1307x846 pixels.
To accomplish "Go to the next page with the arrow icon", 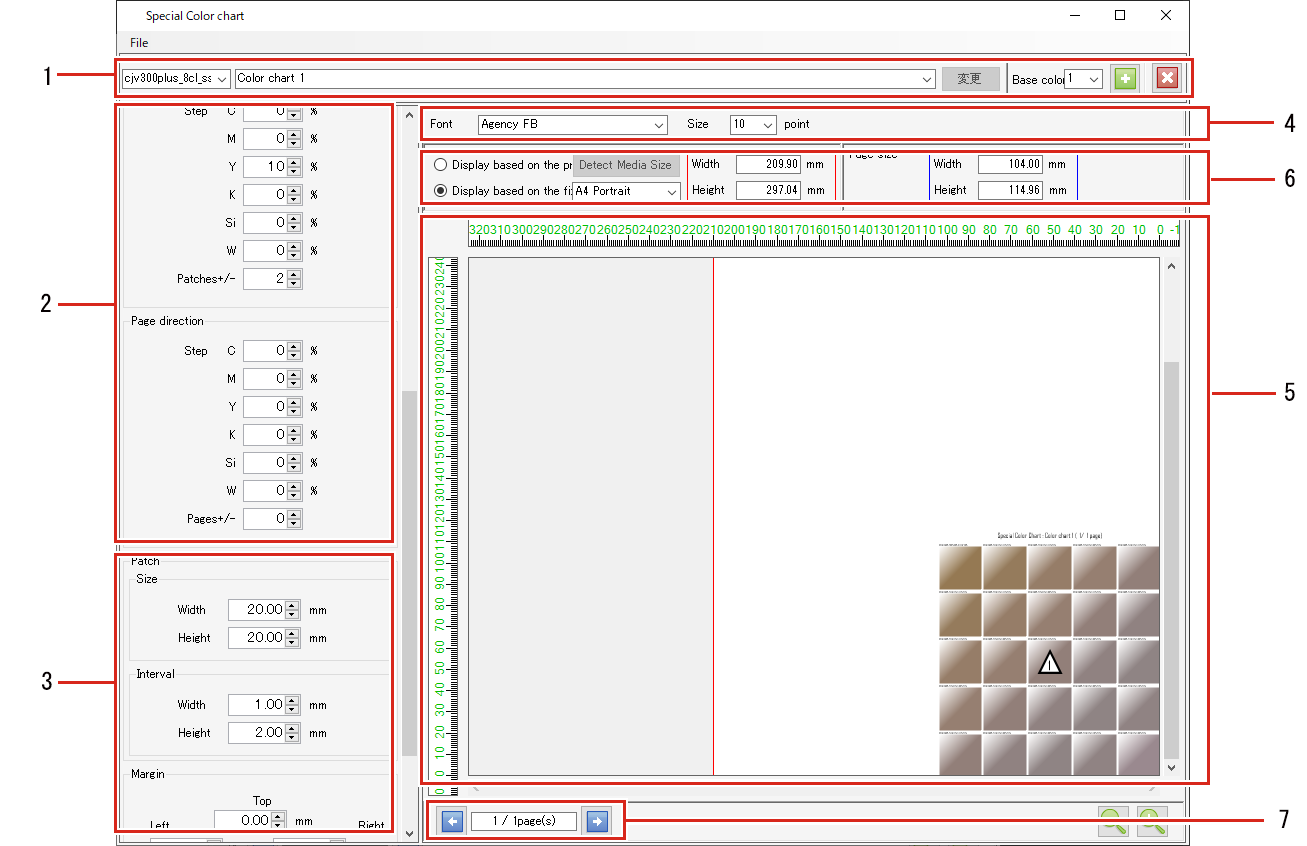I will (x=597, y=820).
